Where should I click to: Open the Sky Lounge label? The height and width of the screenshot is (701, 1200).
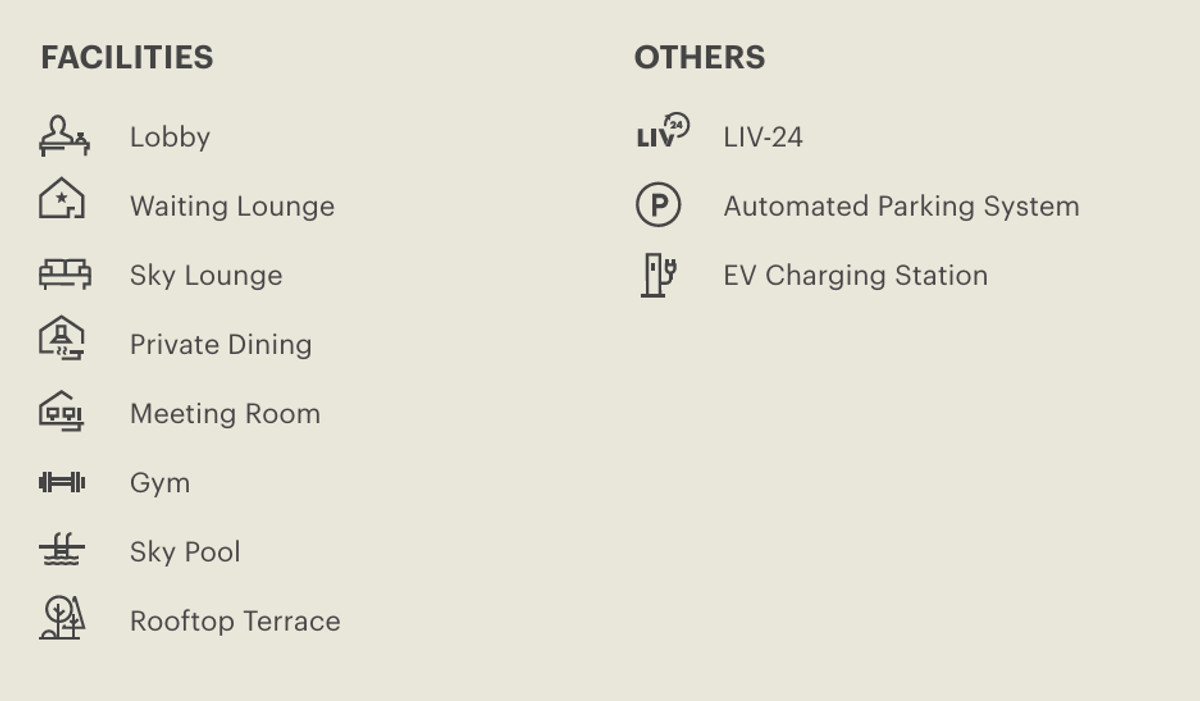point(206,275)
